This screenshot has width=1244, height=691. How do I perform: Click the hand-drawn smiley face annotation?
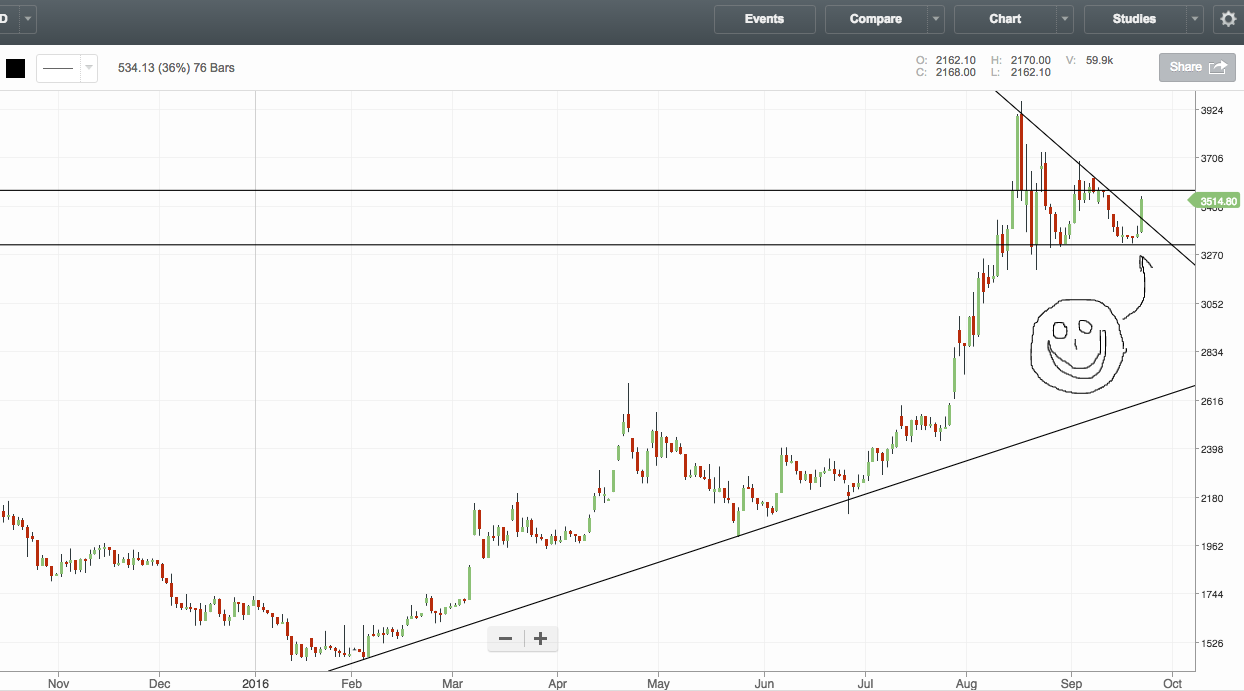(x=1076, y=342)
